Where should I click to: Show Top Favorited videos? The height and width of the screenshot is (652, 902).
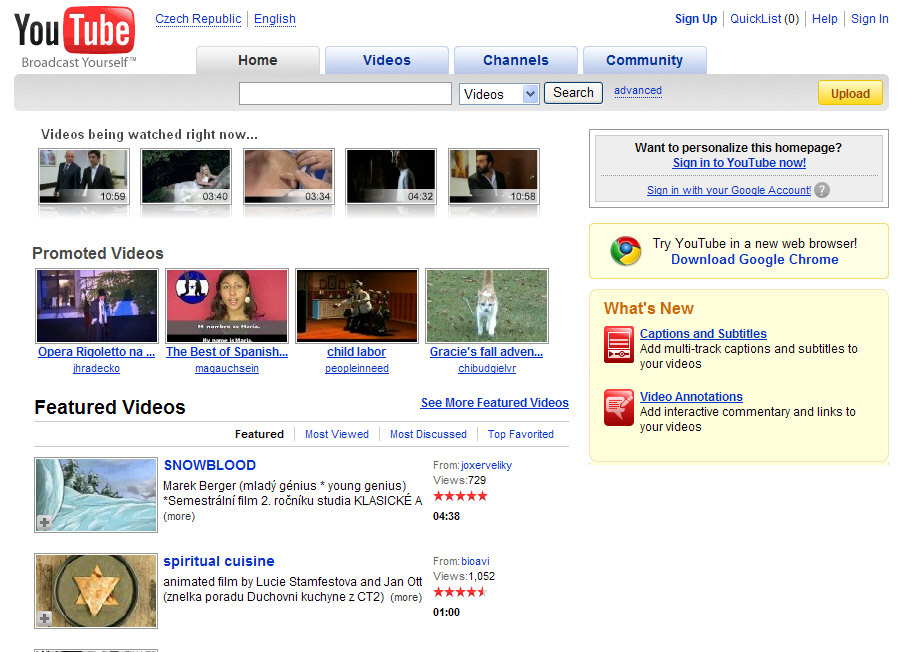521,434
